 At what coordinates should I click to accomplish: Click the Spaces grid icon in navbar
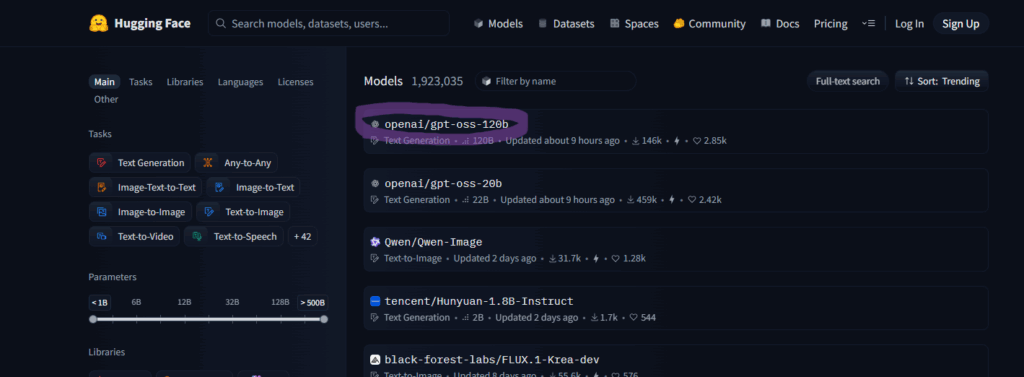(615, 24)
